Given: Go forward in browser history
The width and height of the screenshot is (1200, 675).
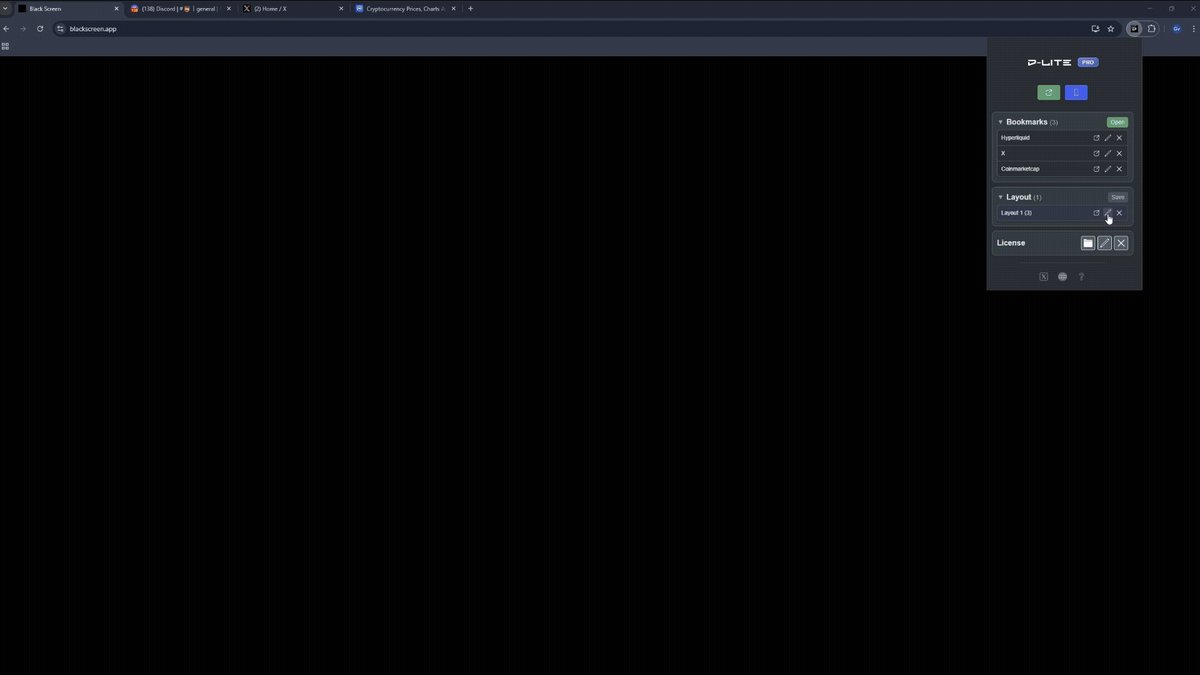Looking at the screenshot, I should coord(23,29).
